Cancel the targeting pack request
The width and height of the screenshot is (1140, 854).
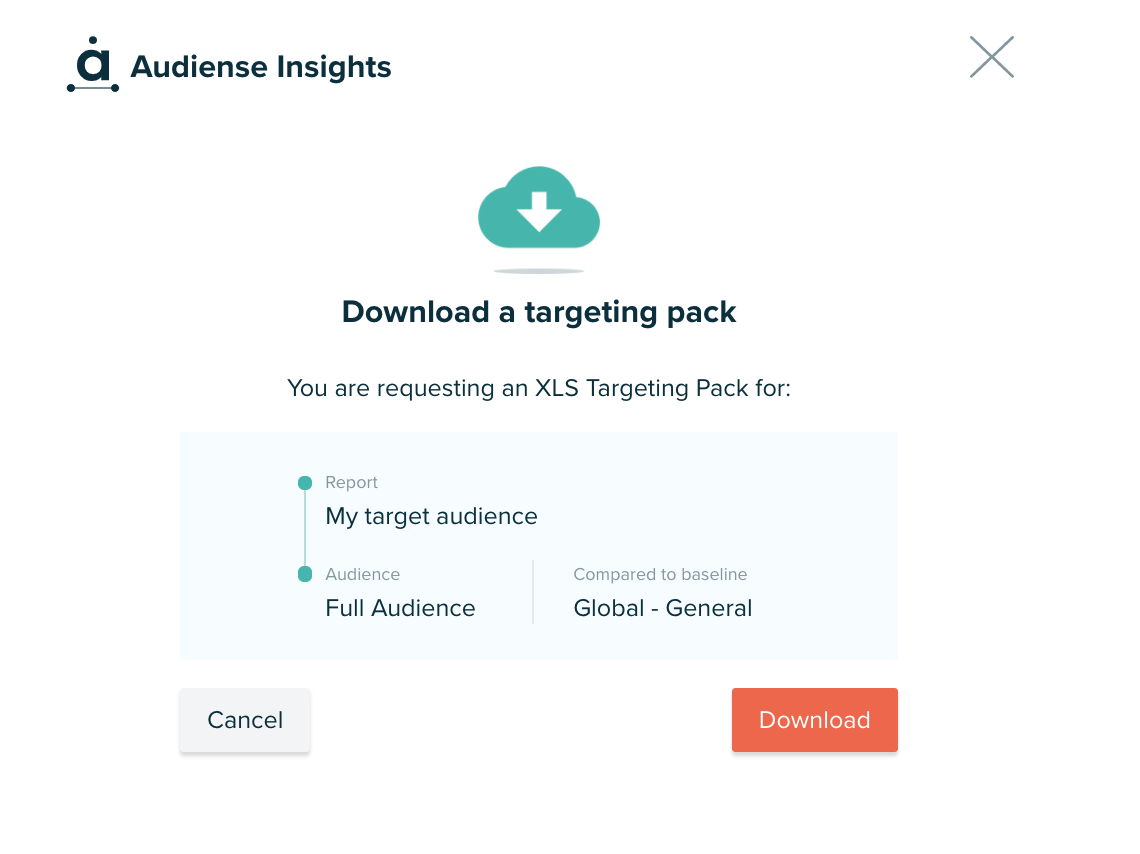[x=245, y=720]
